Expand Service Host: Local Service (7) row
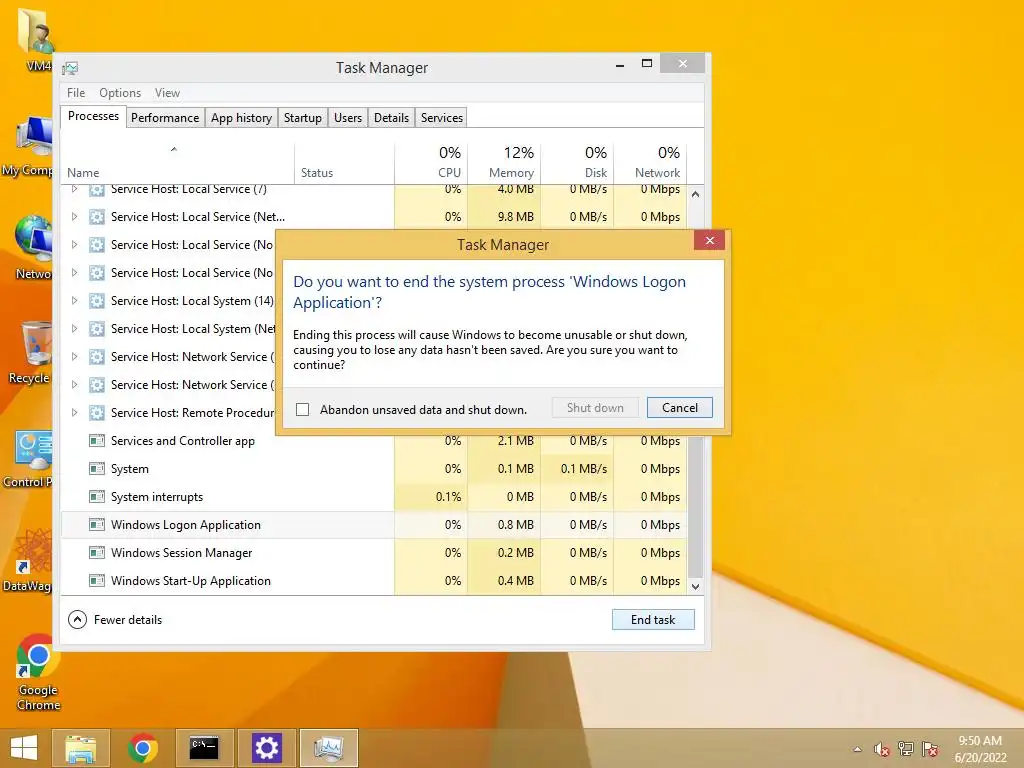 (74, 189)
